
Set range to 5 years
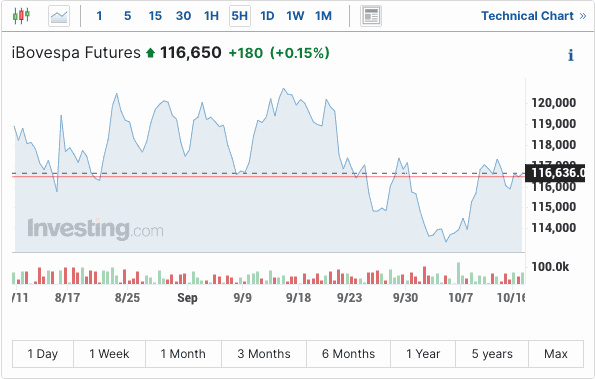coord(492,354)
